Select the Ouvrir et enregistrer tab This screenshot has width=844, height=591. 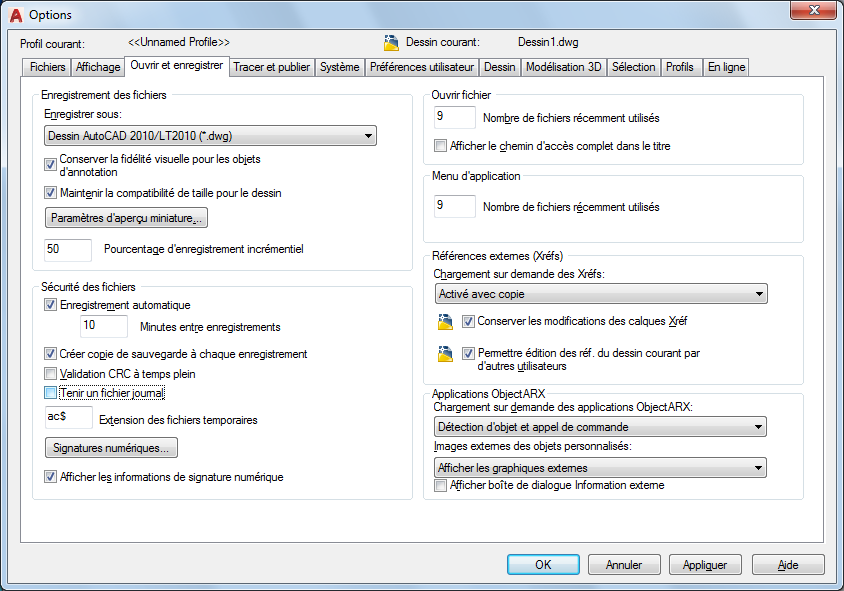(177, 66)
